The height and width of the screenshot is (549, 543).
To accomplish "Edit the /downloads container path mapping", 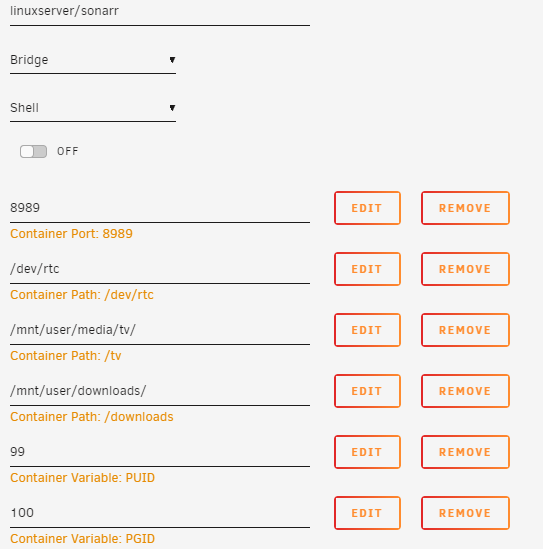I will coord(367,391).
